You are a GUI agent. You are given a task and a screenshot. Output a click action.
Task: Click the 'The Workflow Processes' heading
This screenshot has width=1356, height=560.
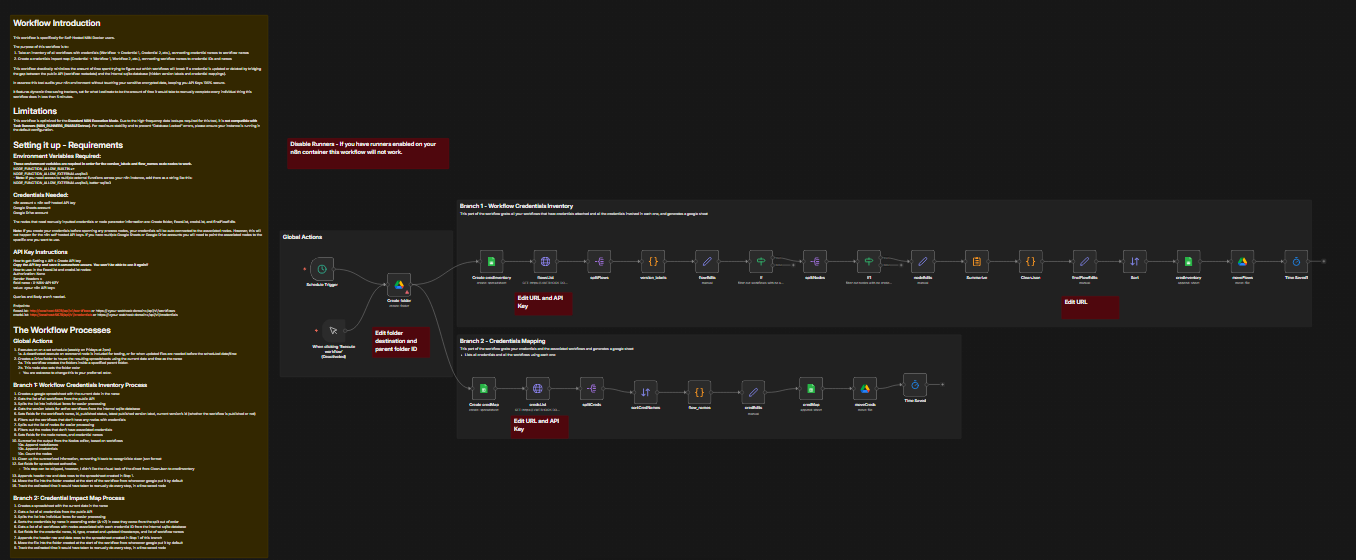point(61,329)
